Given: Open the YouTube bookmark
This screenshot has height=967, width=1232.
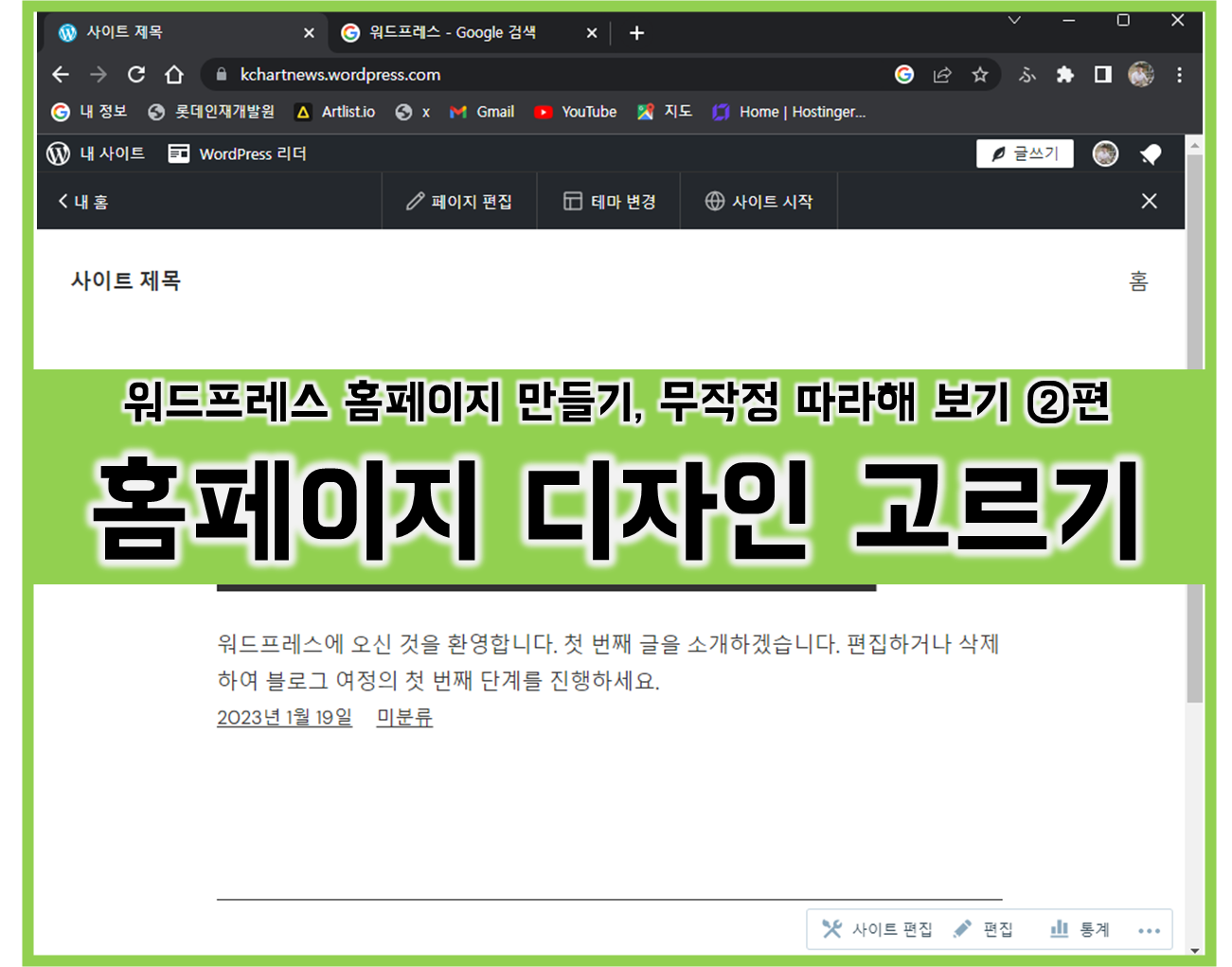Looking at the screenshot, I should [576, 112].
